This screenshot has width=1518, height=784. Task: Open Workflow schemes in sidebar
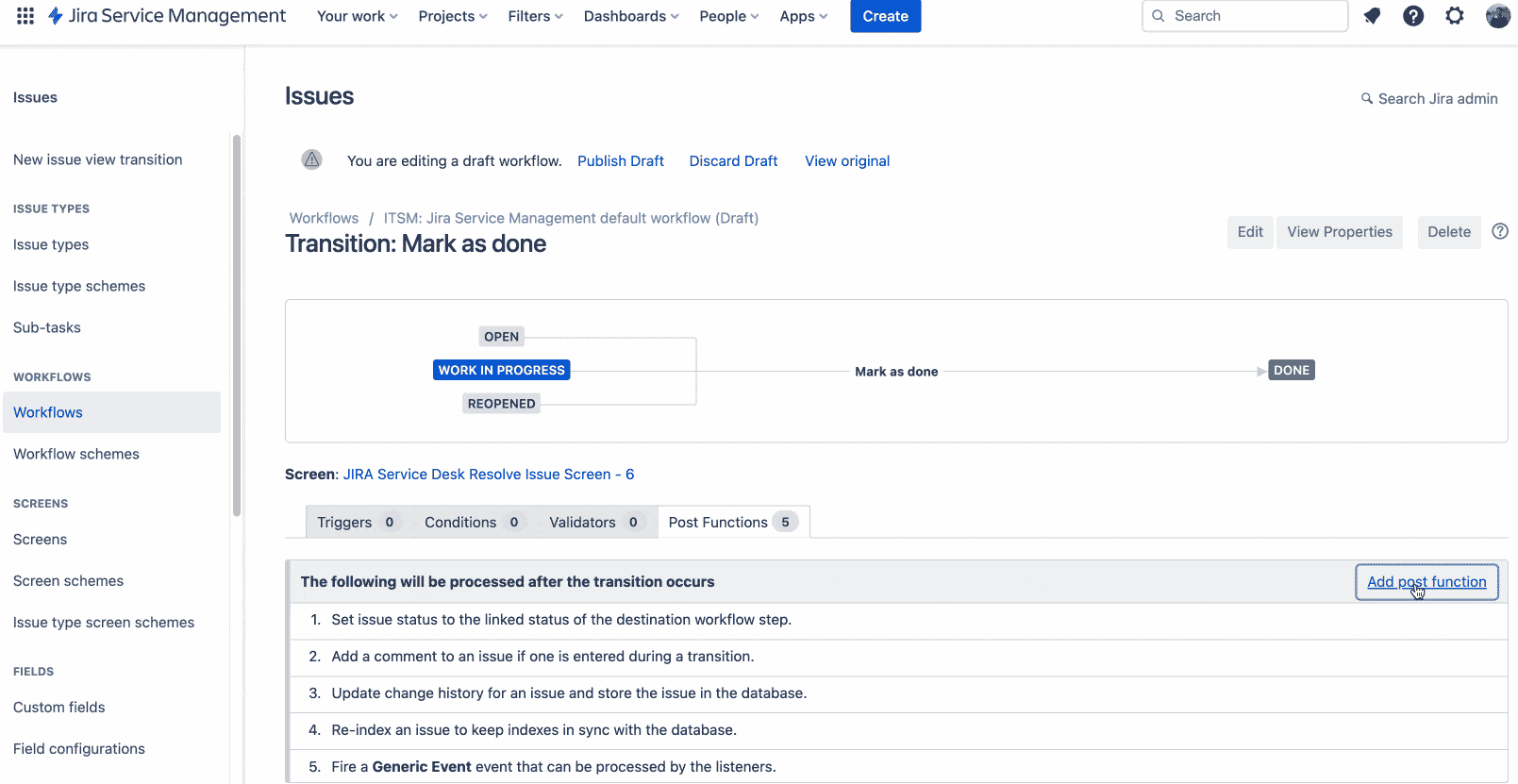(x=76, y=454)
